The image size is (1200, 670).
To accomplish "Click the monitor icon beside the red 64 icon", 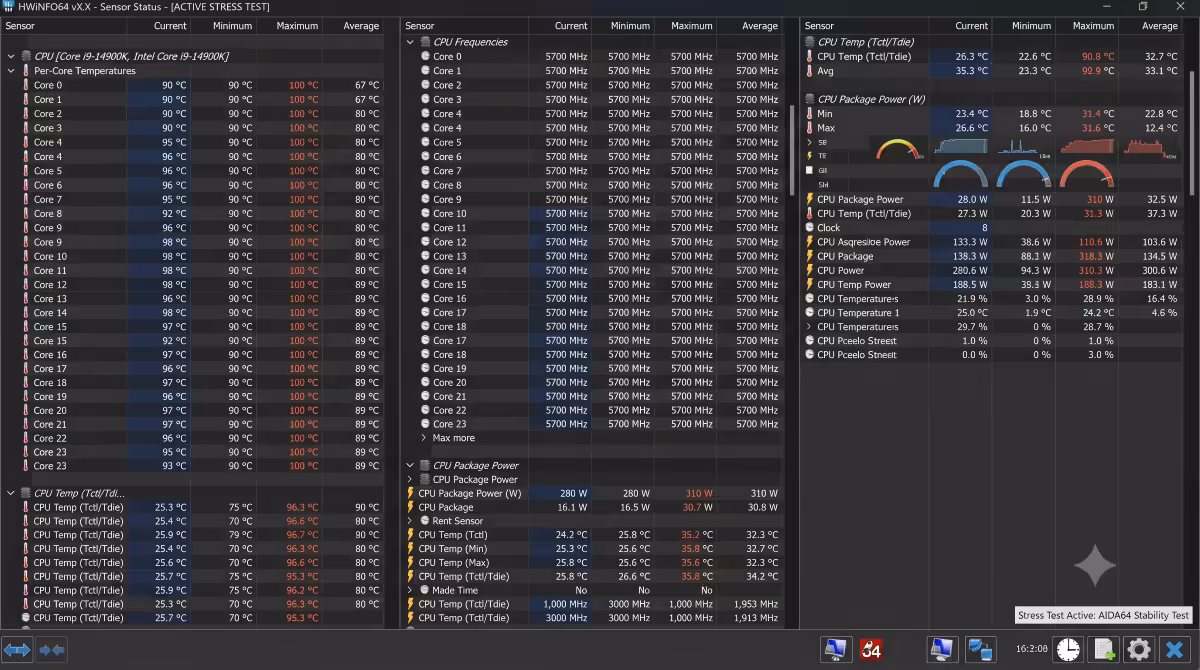I will [x=836, y=650].
